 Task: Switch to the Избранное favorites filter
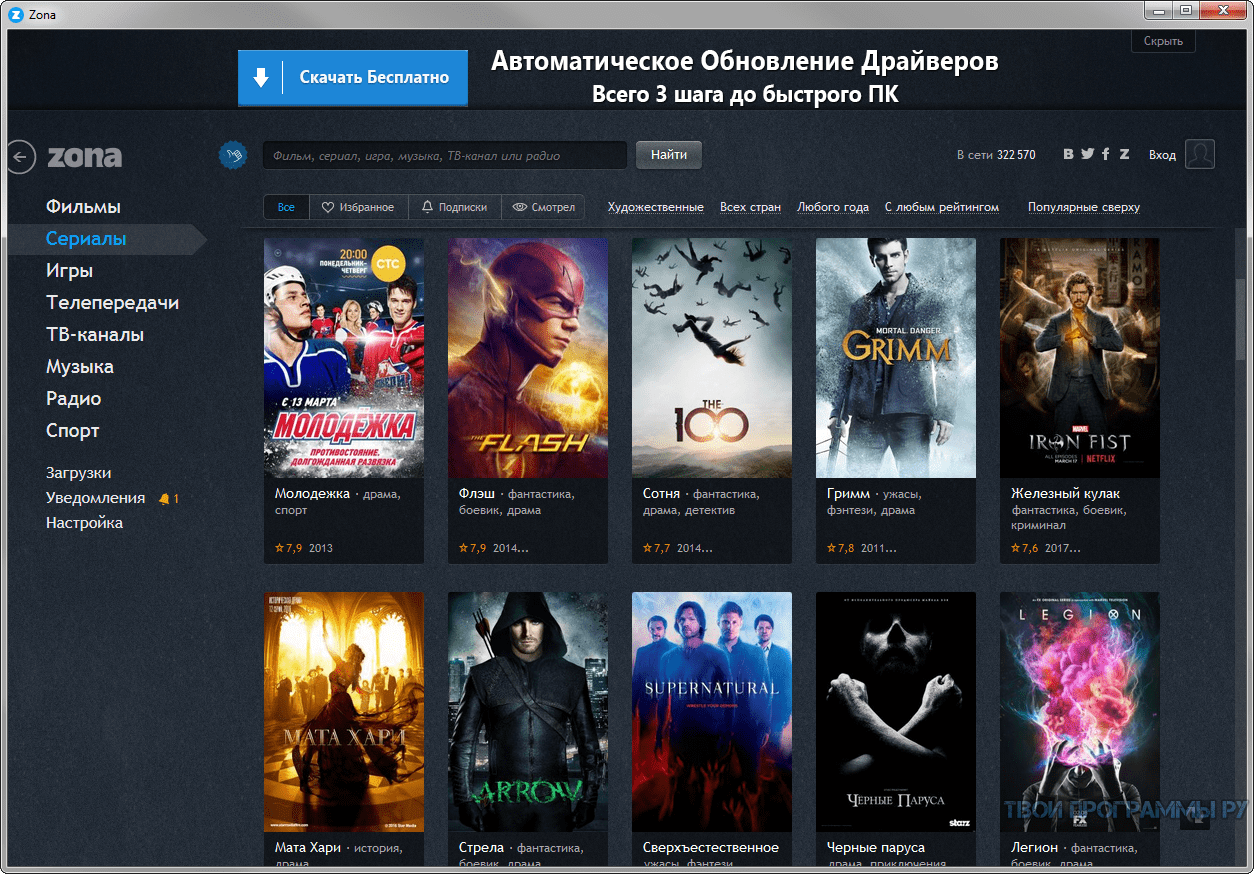(x=358, y=207)
